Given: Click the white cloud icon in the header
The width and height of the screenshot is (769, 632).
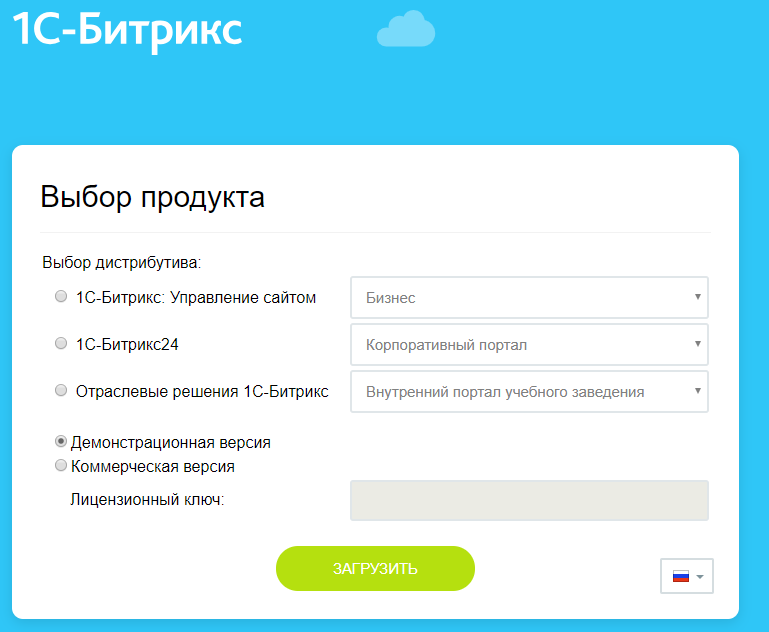Looking at the screenshot, I should click(x=405, y=29).
